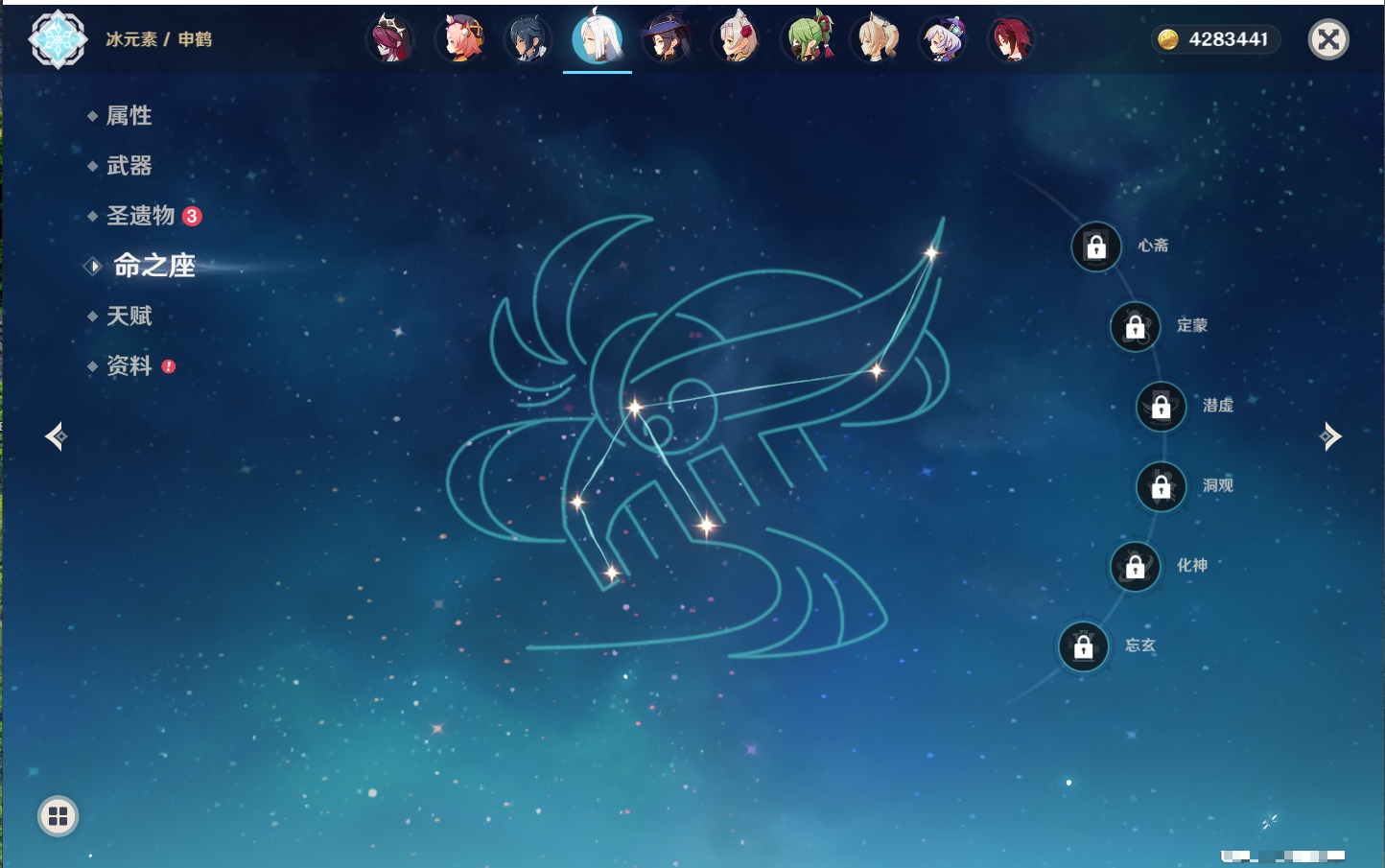Go to the 圣遗物 artifacts page
The width and height of the screenshot is (1385, 868).
[140, 216]
